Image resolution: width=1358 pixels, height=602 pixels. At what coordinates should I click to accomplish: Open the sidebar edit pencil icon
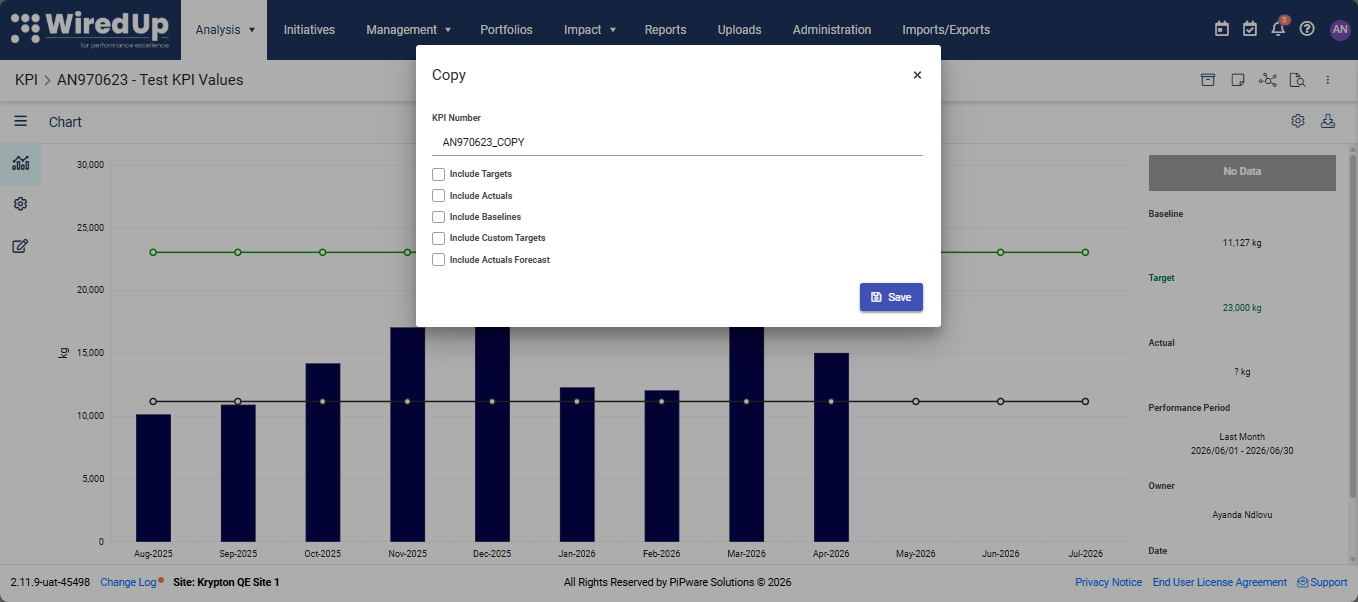click(20, 246)
